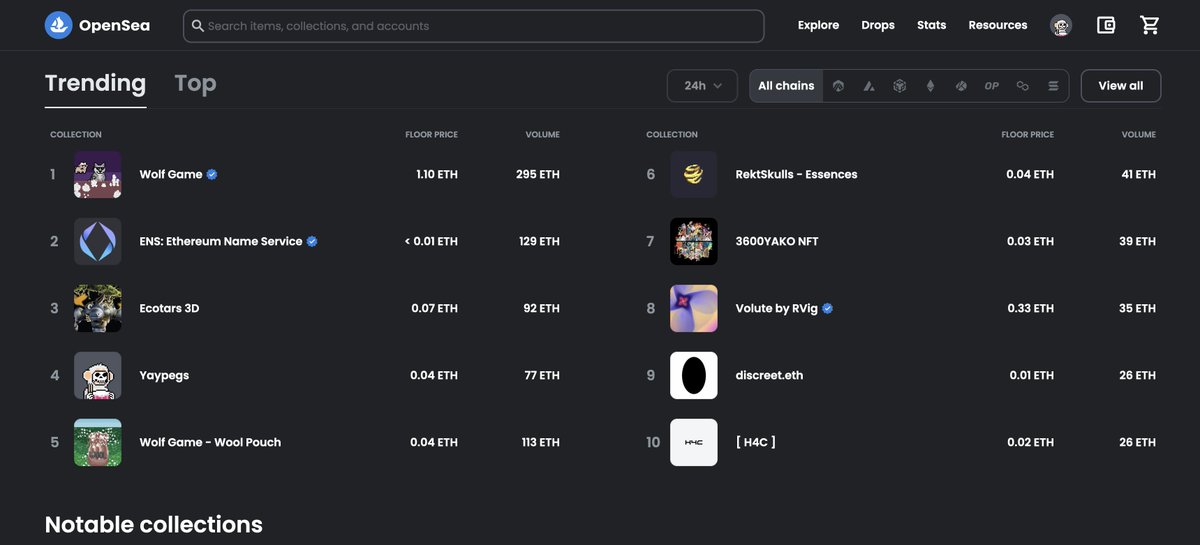
Task: Open Wolf Game - Wool Pouch thumbnail
Action: pyautogui.click(x=98, y=442)
